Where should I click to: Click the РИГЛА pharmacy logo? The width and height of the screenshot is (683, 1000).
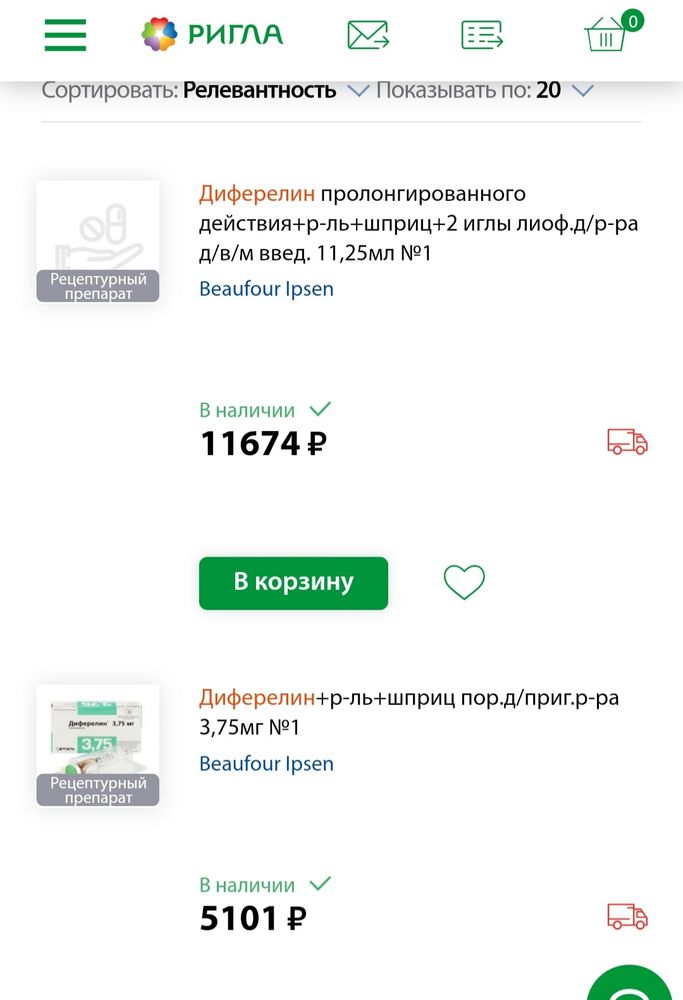pos(211,33)
